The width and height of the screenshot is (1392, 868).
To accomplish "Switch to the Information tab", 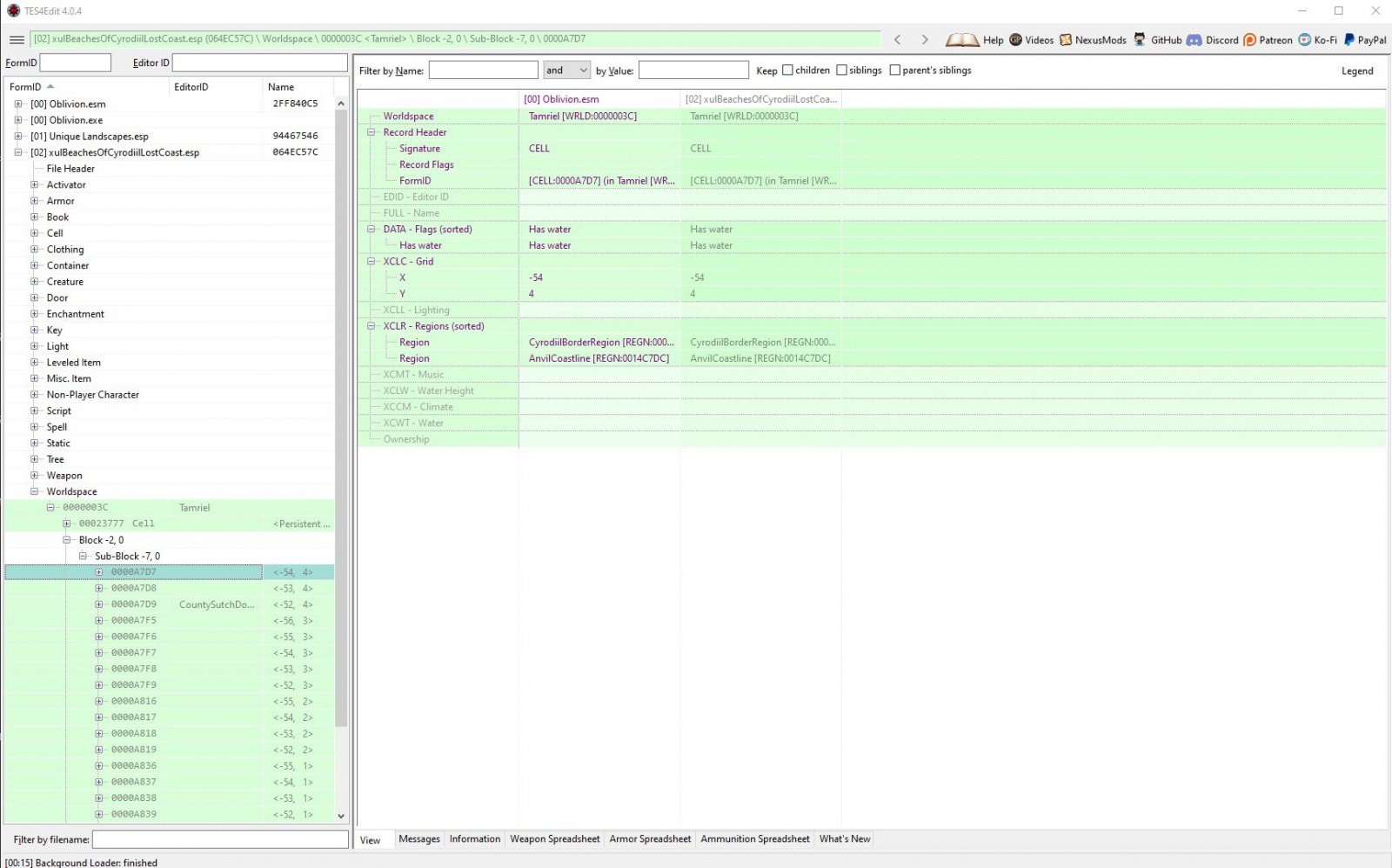I will (x=475, y=839).
